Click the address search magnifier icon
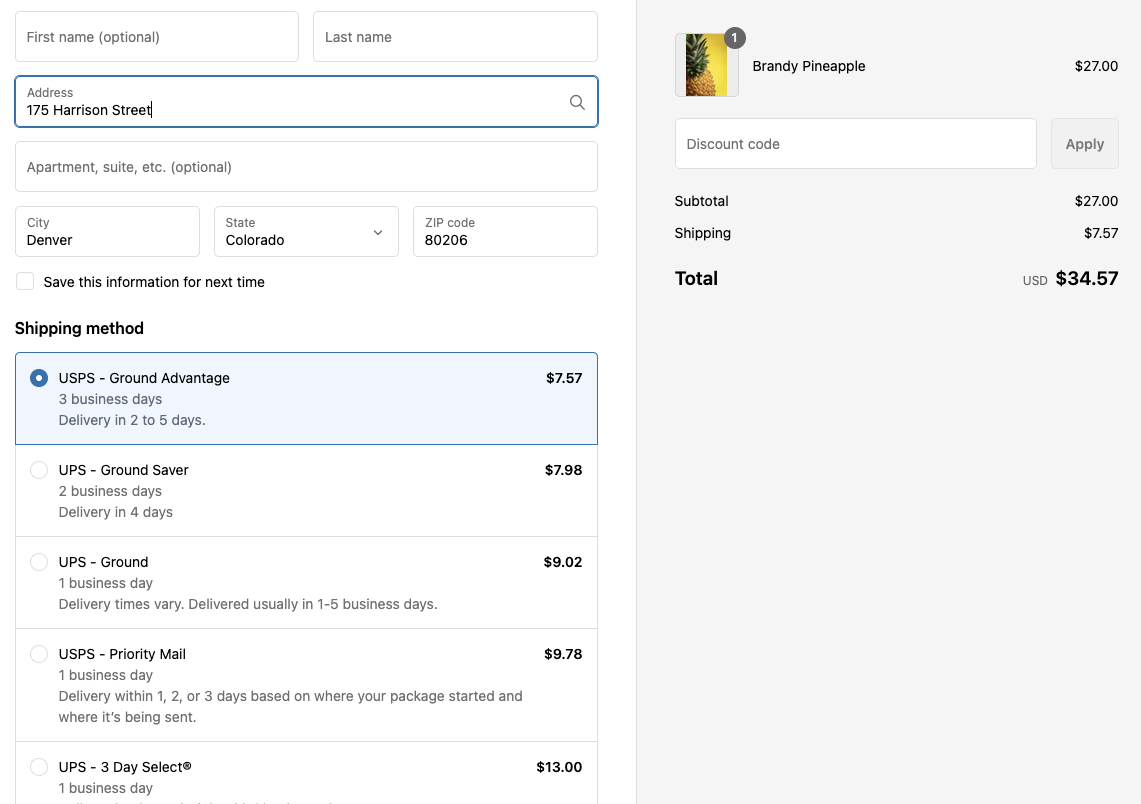1141x804 pixels. click(x=577, y=102)
